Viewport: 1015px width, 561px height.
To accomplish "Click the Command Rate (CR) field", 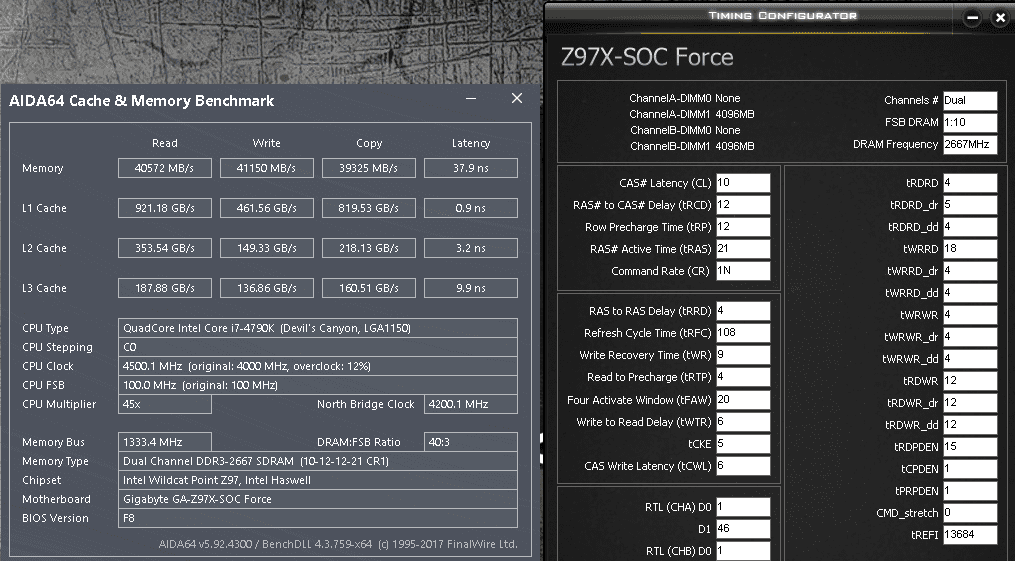I will (x=743, y=270).
